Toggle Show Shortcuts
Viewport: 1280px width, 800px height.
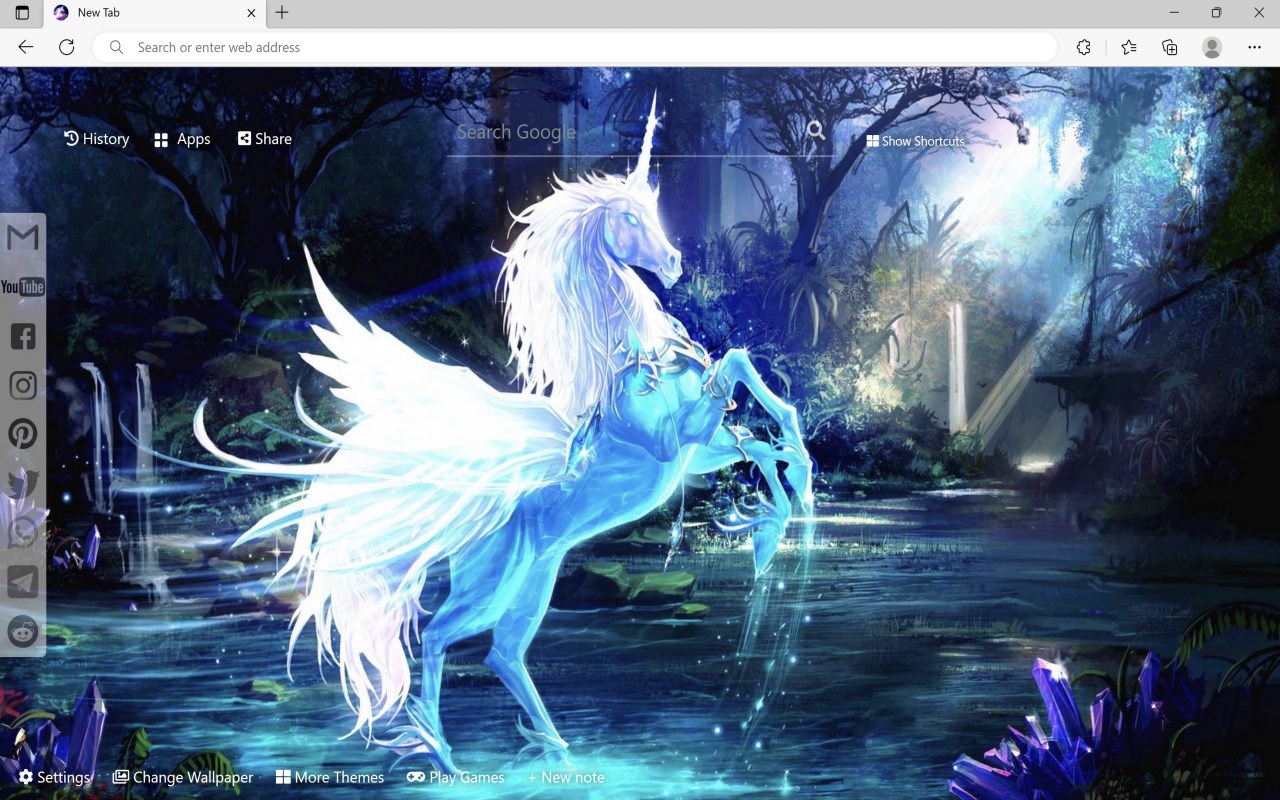(x=915, y=141)
